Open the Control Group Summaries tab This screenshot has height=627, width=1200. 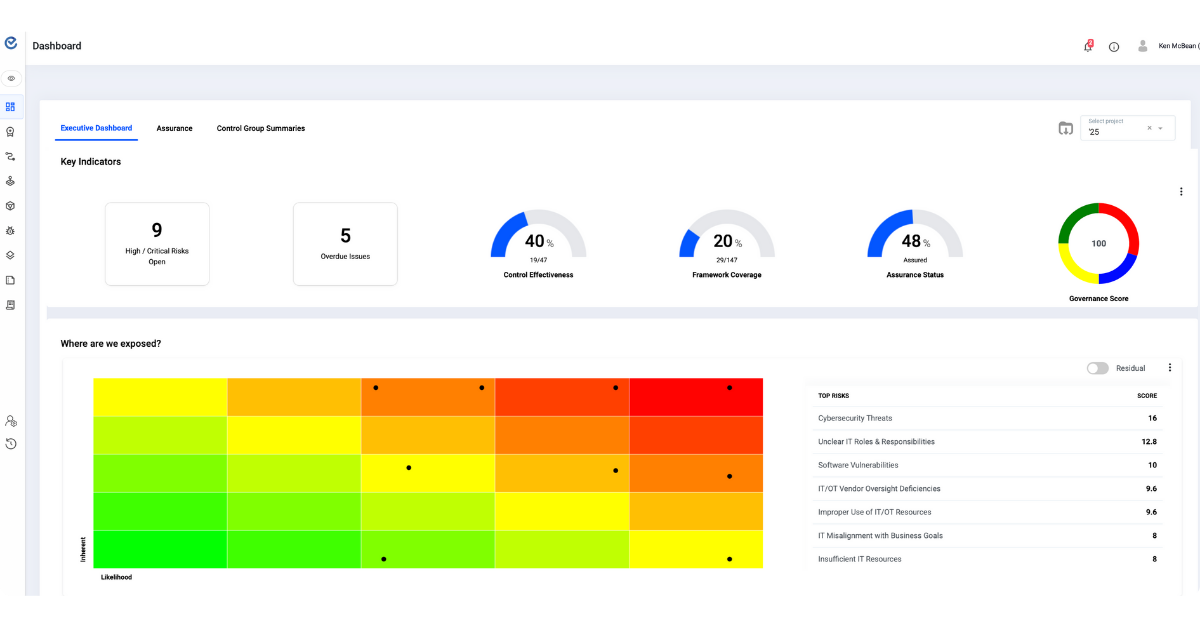[260, 128]
